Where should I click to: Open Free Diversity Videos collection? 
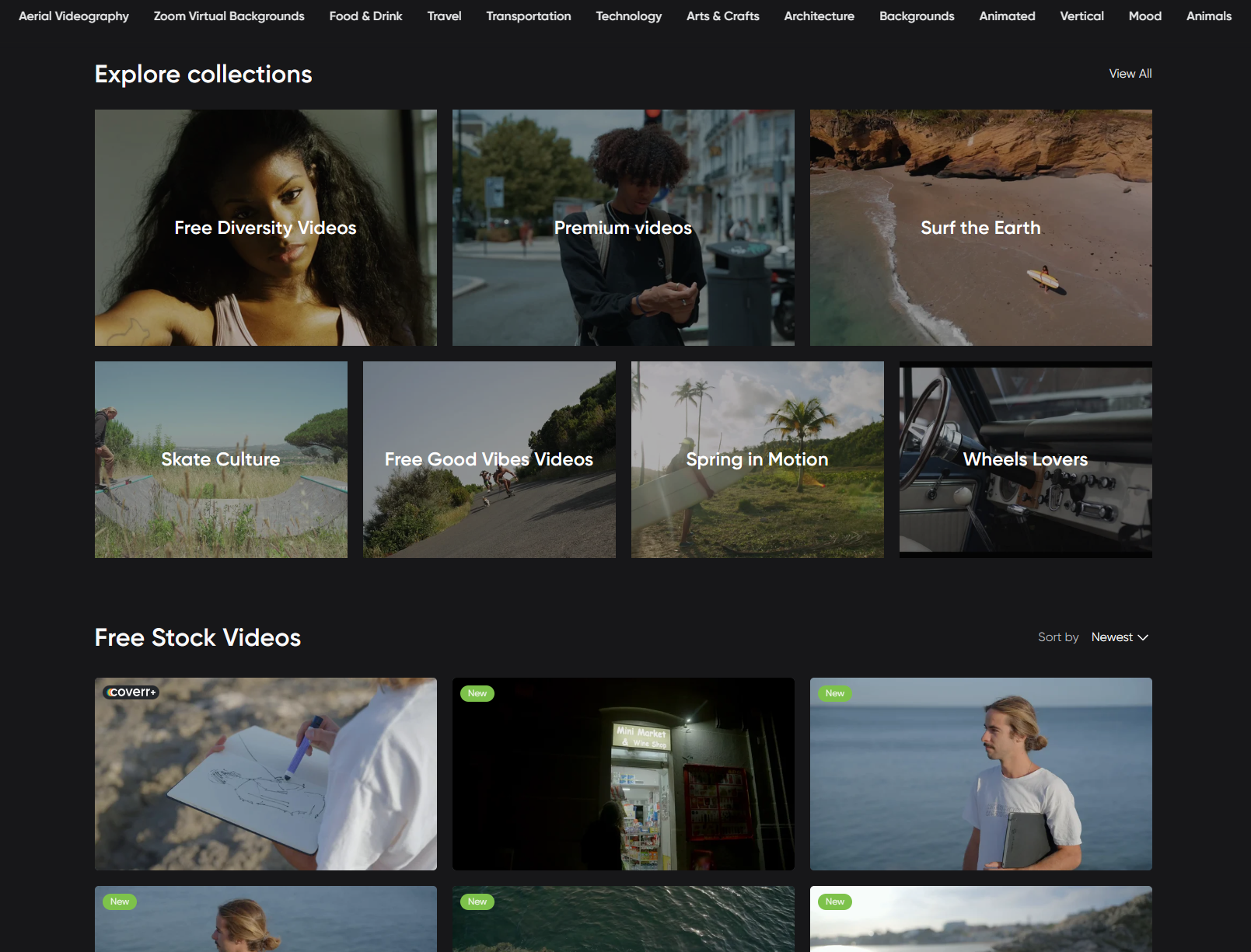point(266,228)
